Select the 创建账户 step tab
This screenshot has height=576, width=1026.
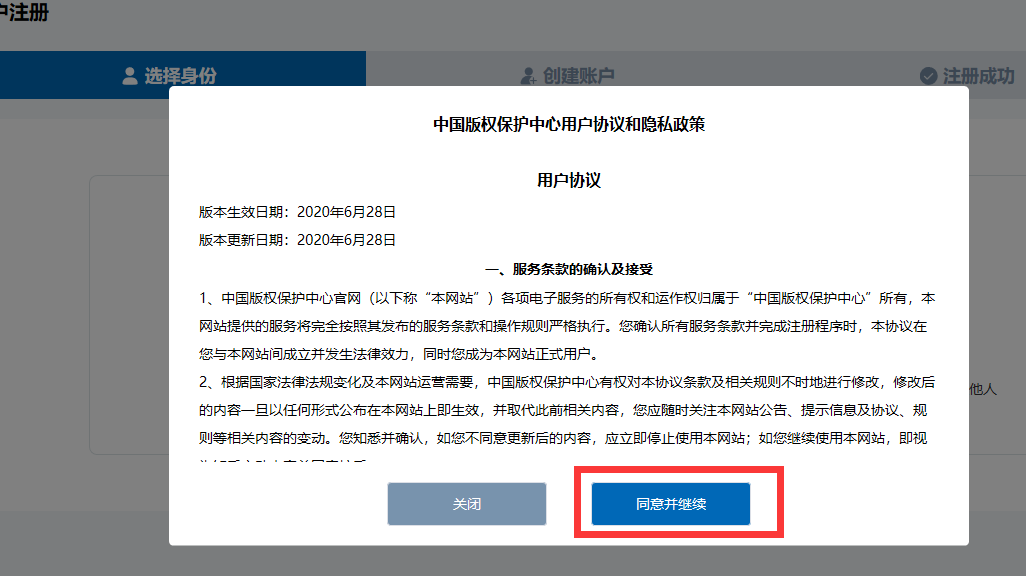click(x=567, y=75)
